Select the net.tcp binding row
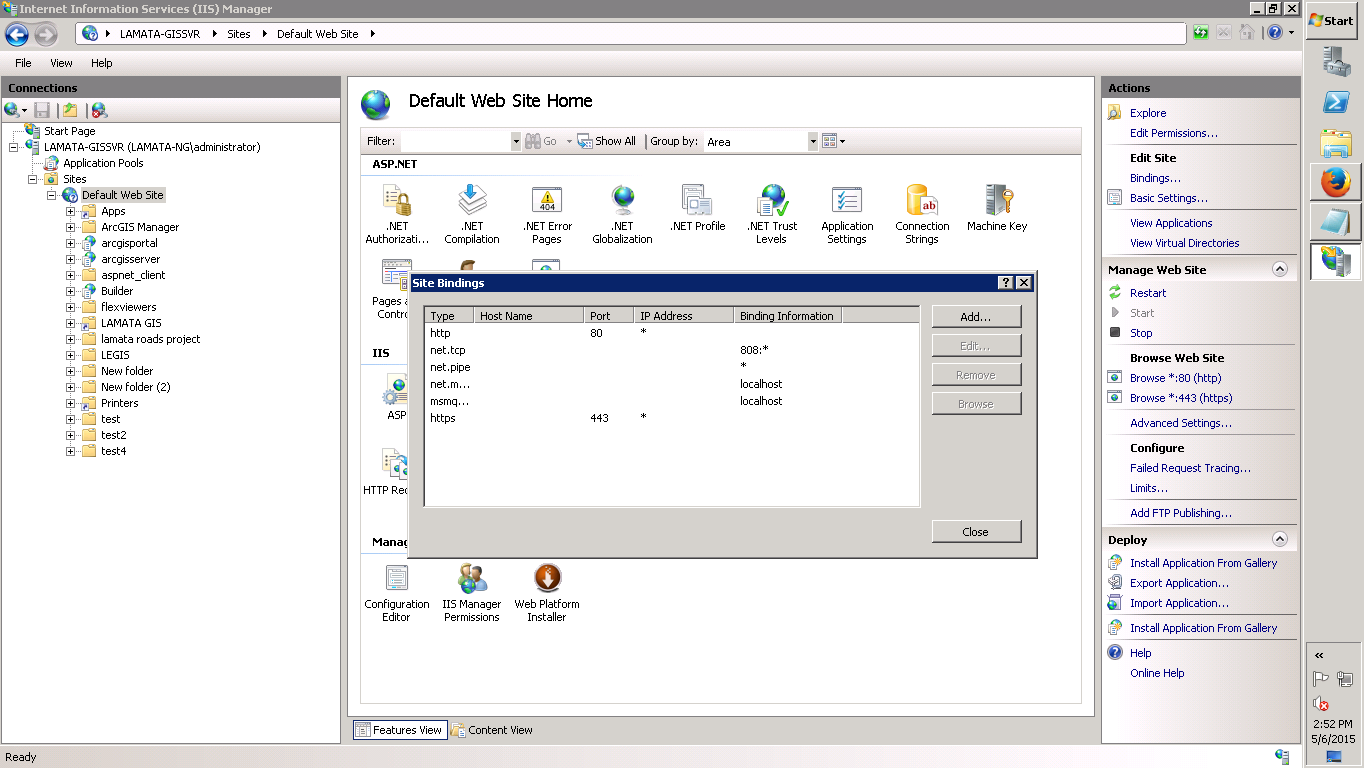The width and height of the screenshot is (1364, 768). [x=671, y=350]
